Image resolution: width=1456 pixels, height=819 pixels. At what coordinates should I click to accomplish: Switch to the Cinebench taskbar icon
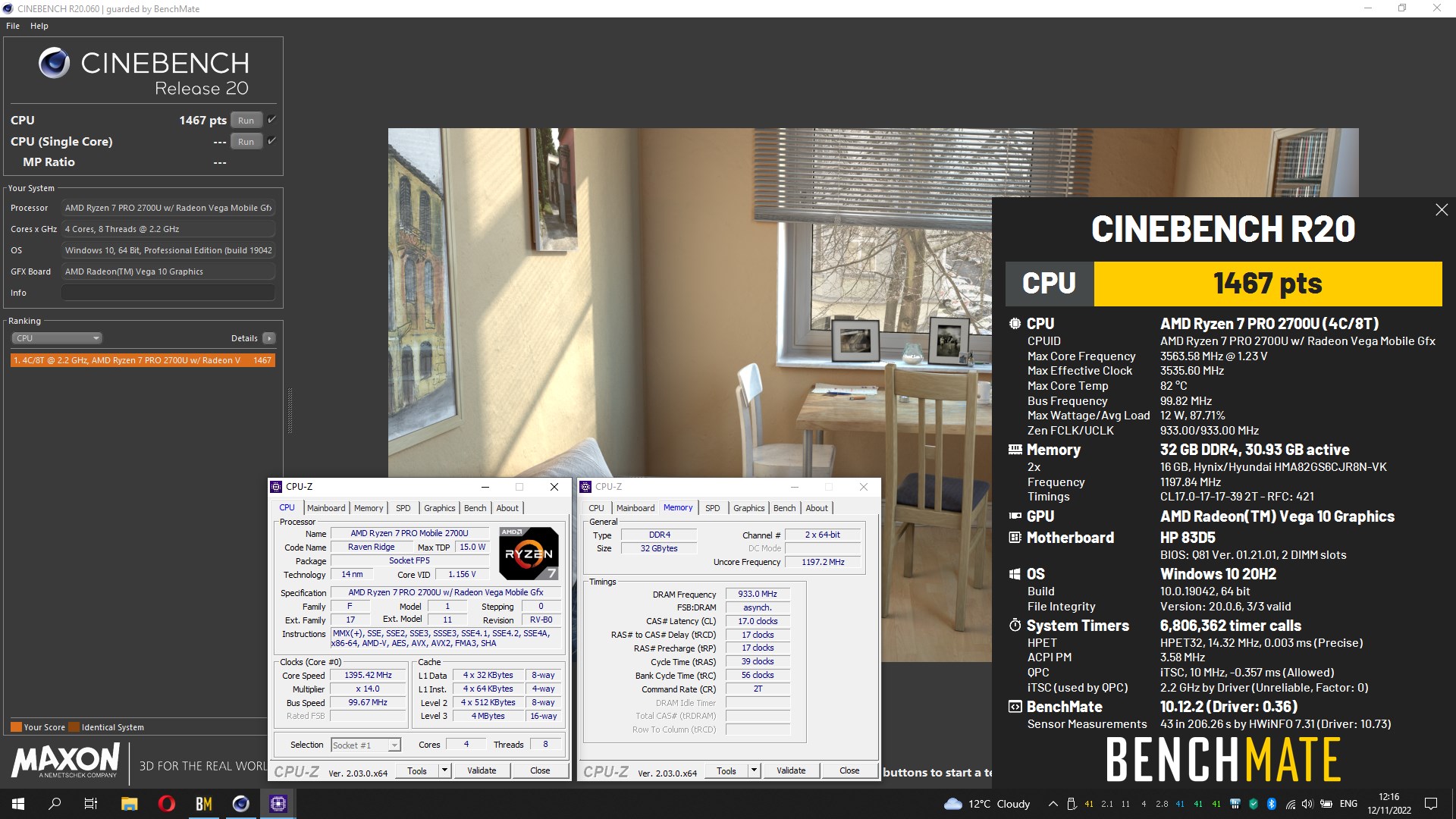pyautogui.click(x=240, y=804)
